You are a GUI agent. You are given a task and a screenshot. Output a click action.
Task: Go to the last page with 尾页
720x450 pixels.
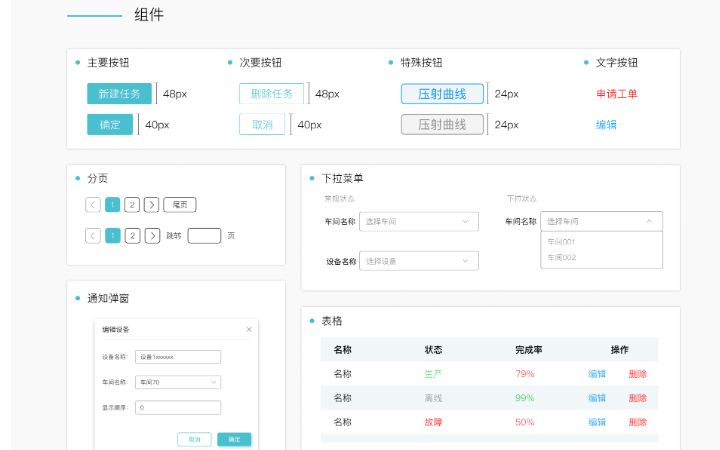tap(180, 205)
